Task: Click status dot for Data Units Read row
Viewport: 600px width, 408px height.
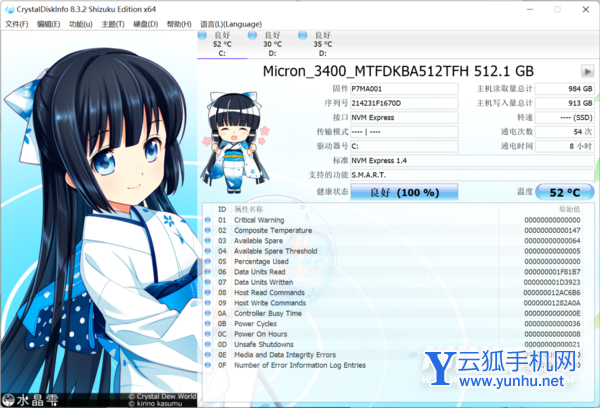Action: point(208,271)
